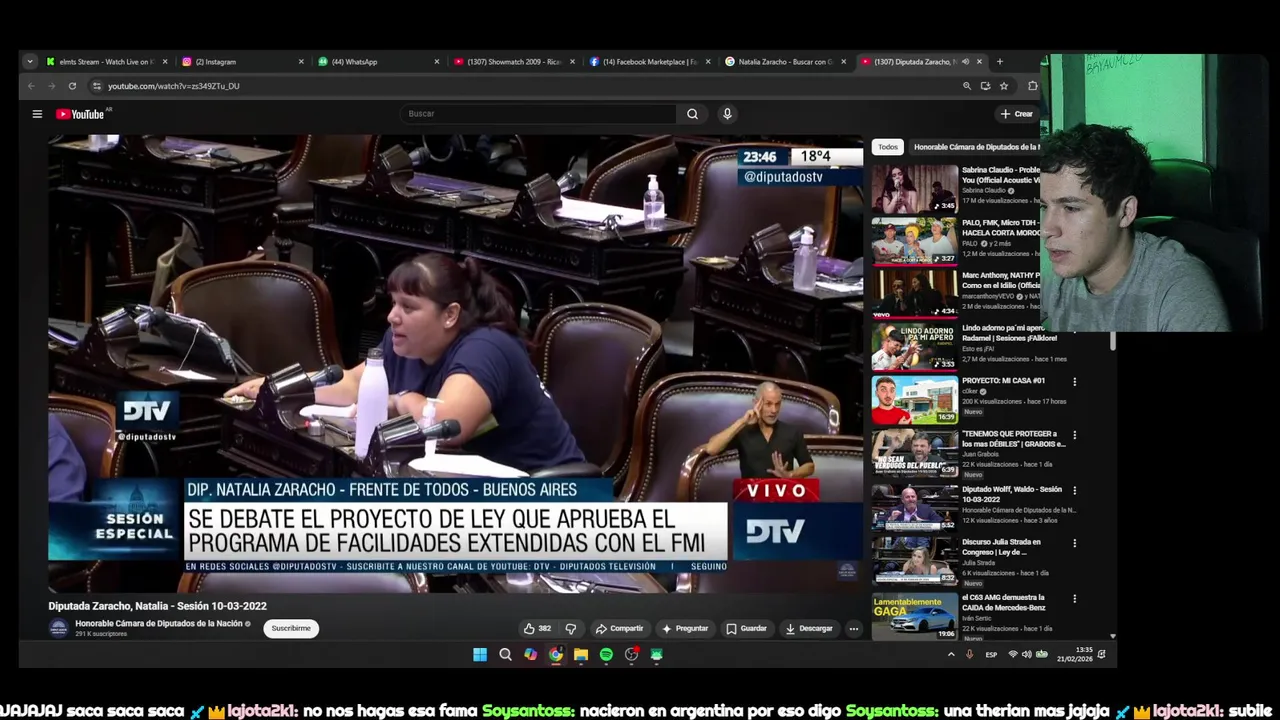Screen dimensions: 1280x720
Task: Mute the tab via its speaker icon
Action: pos(965,62)
